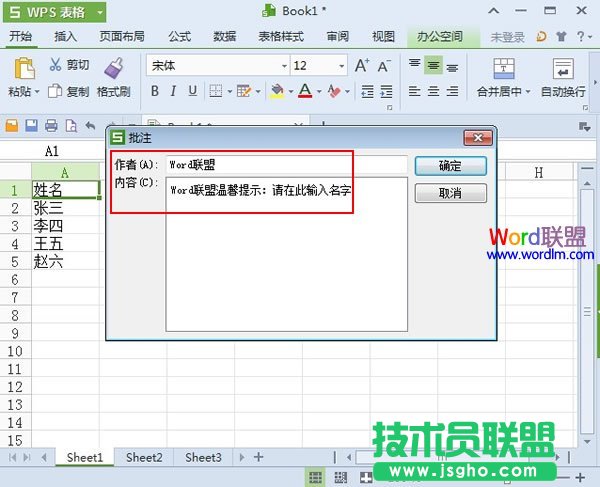Align text left
600x487 pixels.
[414, 91]
